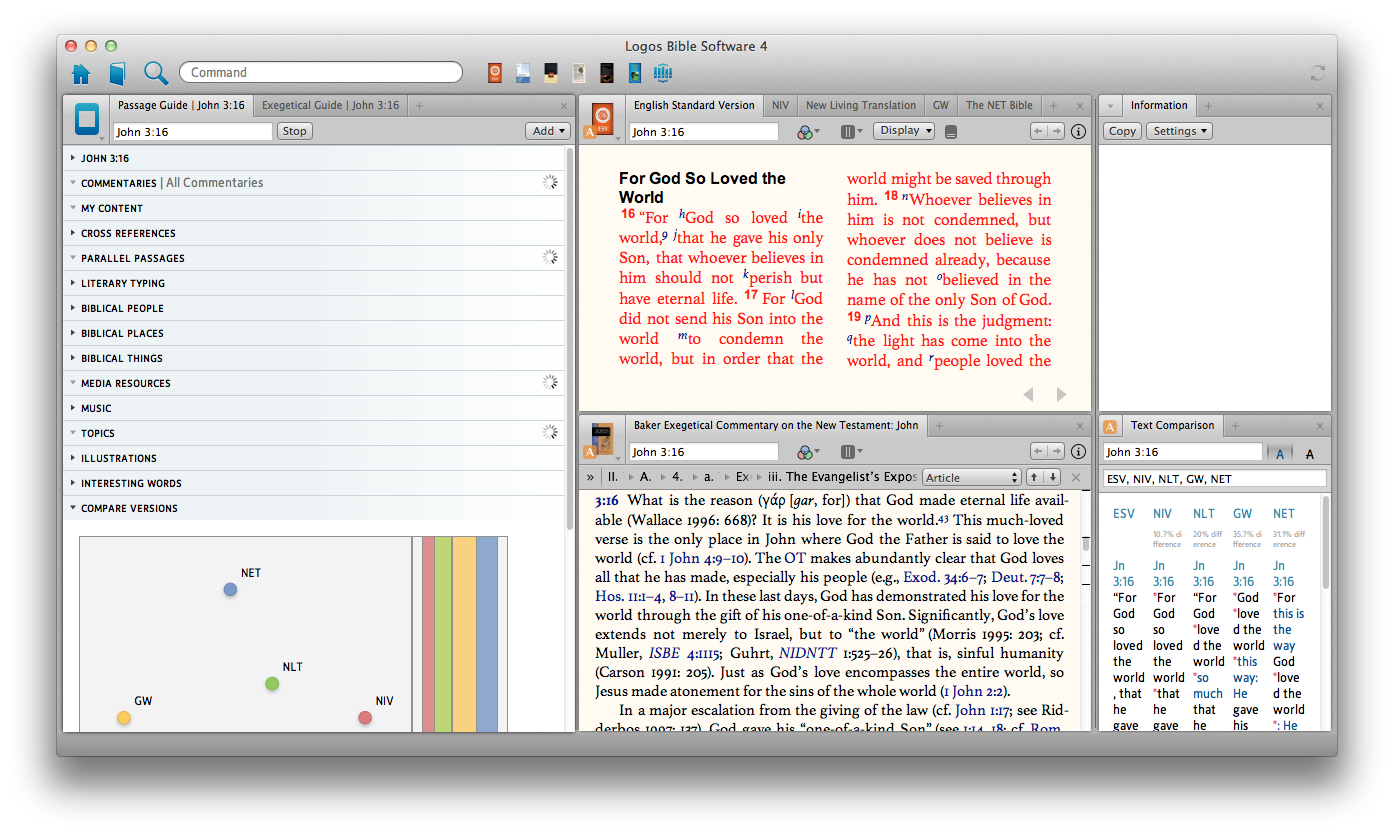
Task: Click Text Comparison scrollbar
Action: pos(1327,545)
